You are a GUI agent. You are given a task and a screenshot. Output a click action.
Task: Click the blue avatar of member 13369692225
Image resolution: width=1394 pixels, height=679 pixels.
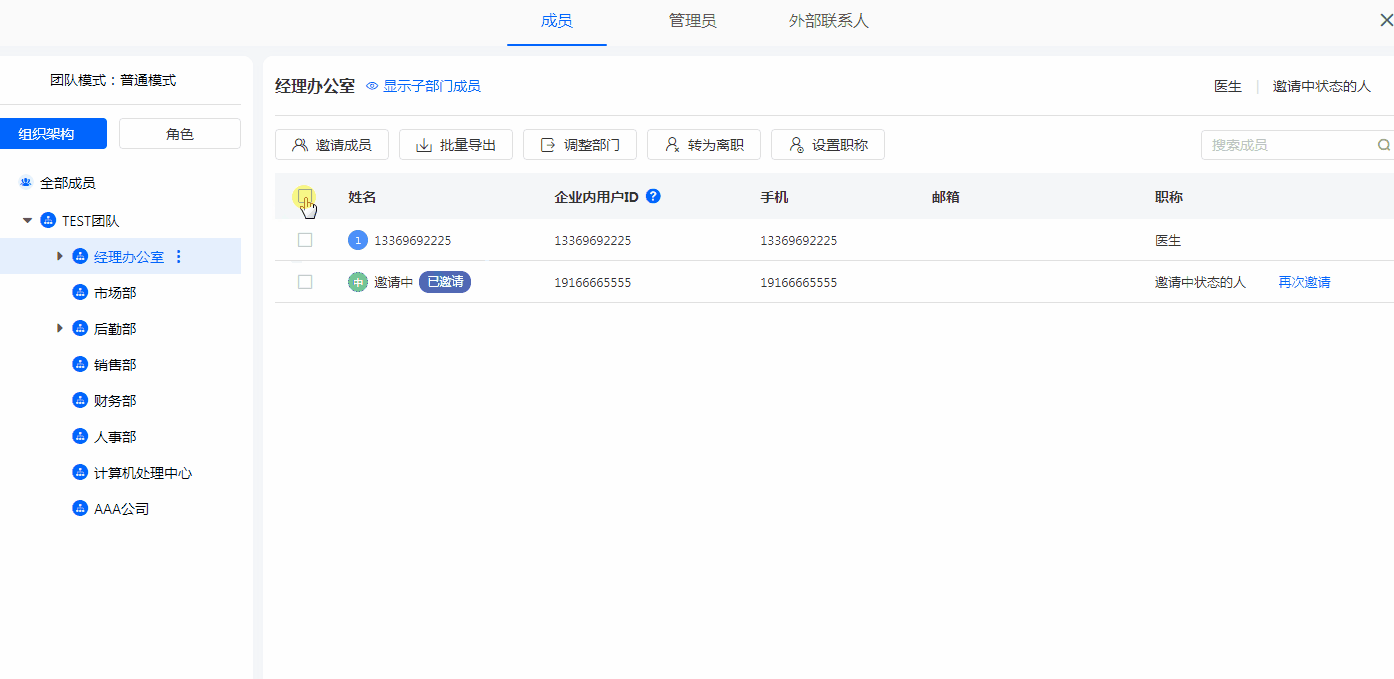358,240
